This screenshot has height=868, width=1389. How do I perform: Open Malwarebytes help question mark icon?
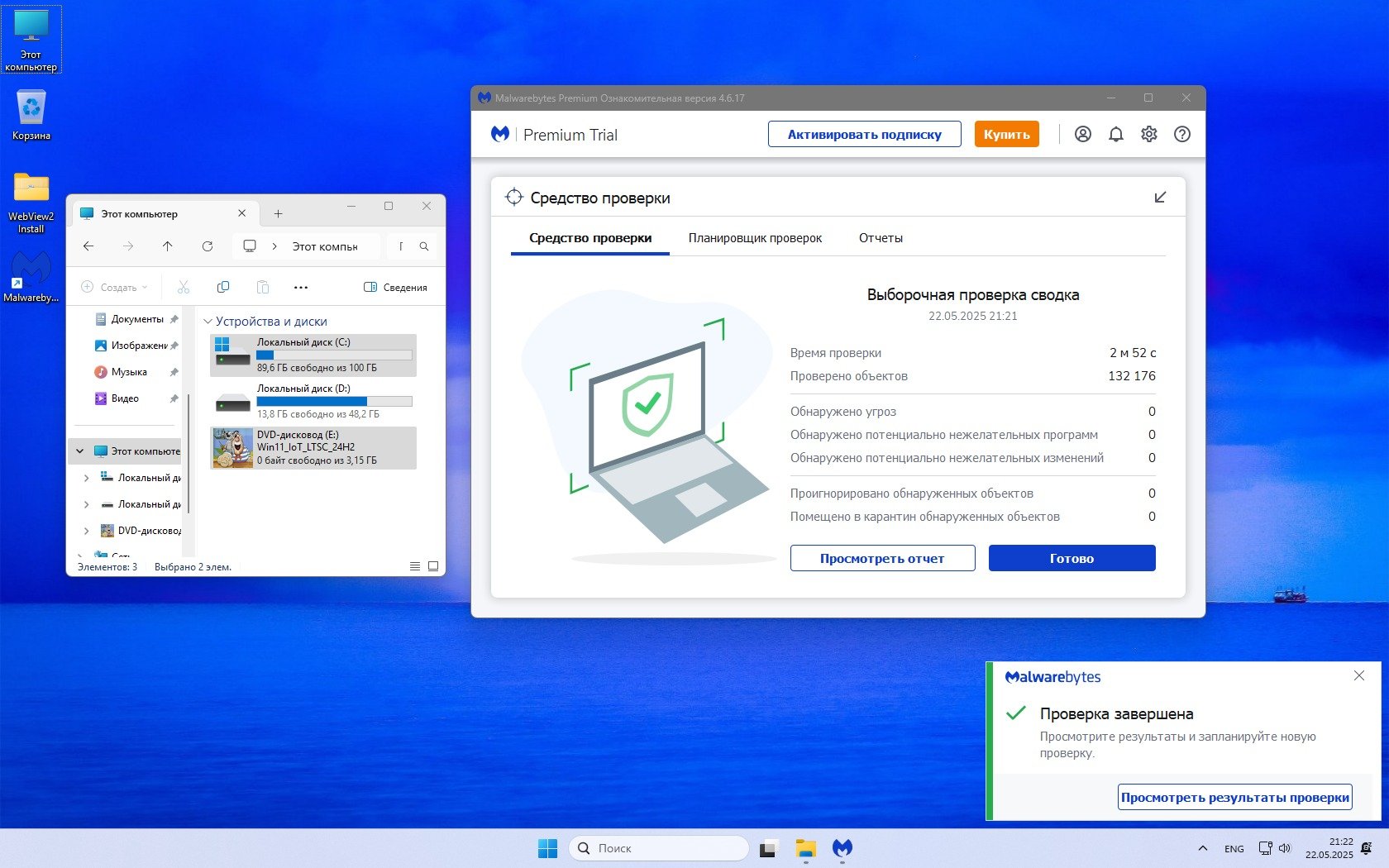pyautogui.click(x=1181, y=134)
